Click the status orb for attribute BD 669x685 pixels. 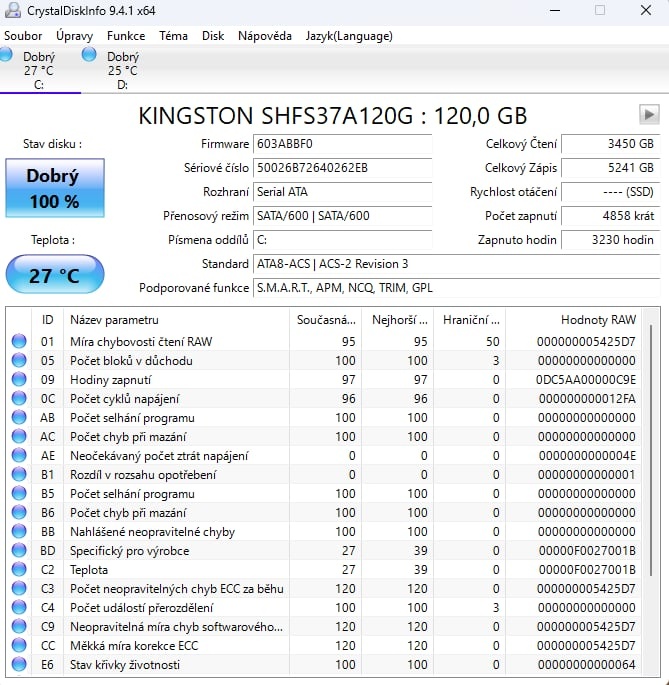pos(19,550)
